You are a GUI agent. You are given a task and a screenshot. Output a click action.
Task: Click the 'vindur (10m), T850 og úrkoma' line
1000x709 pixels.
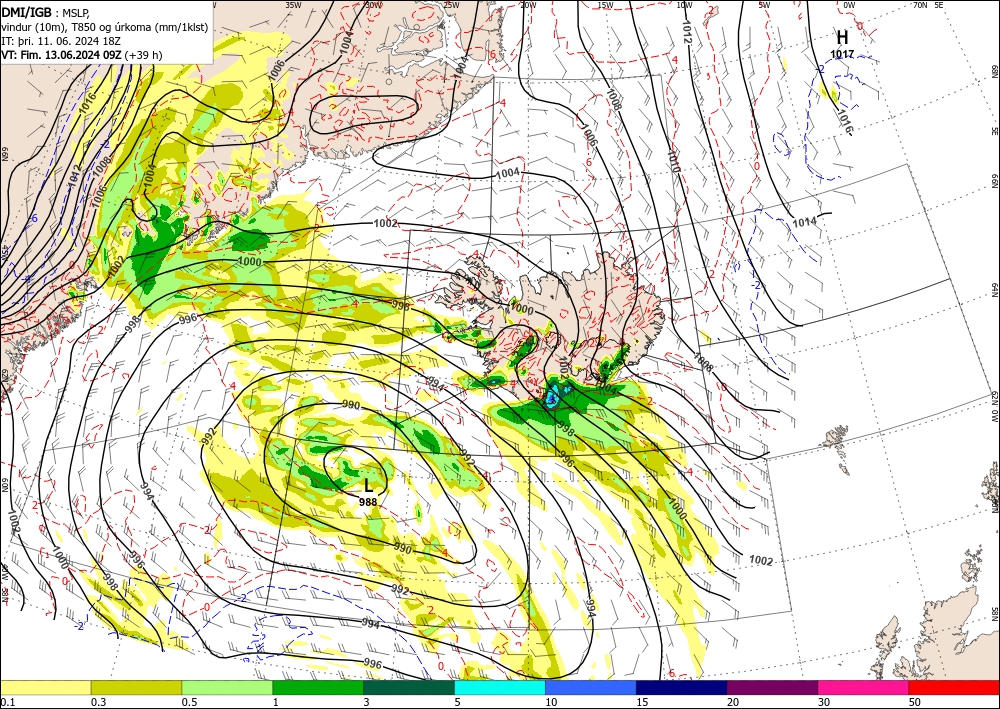click(105, 26)
